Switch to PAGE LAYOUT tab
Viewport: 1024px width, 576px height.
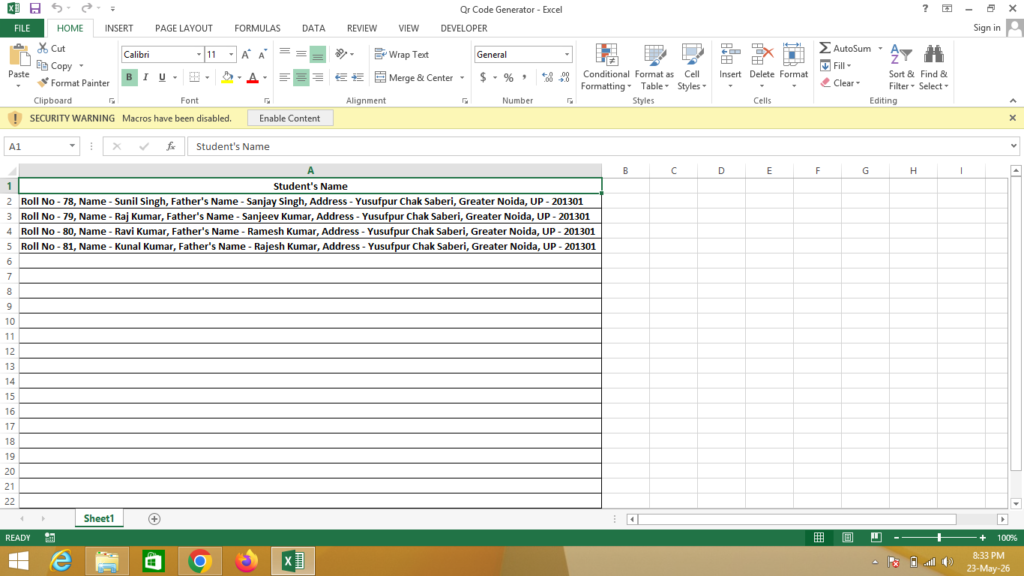tap(184, 28)
